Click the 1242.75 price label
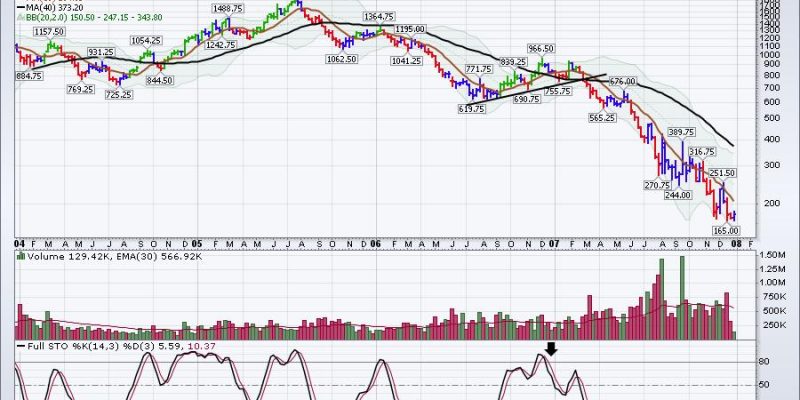Image resolution: width=800 pixels, height=400 pixels. pos(220,45)
